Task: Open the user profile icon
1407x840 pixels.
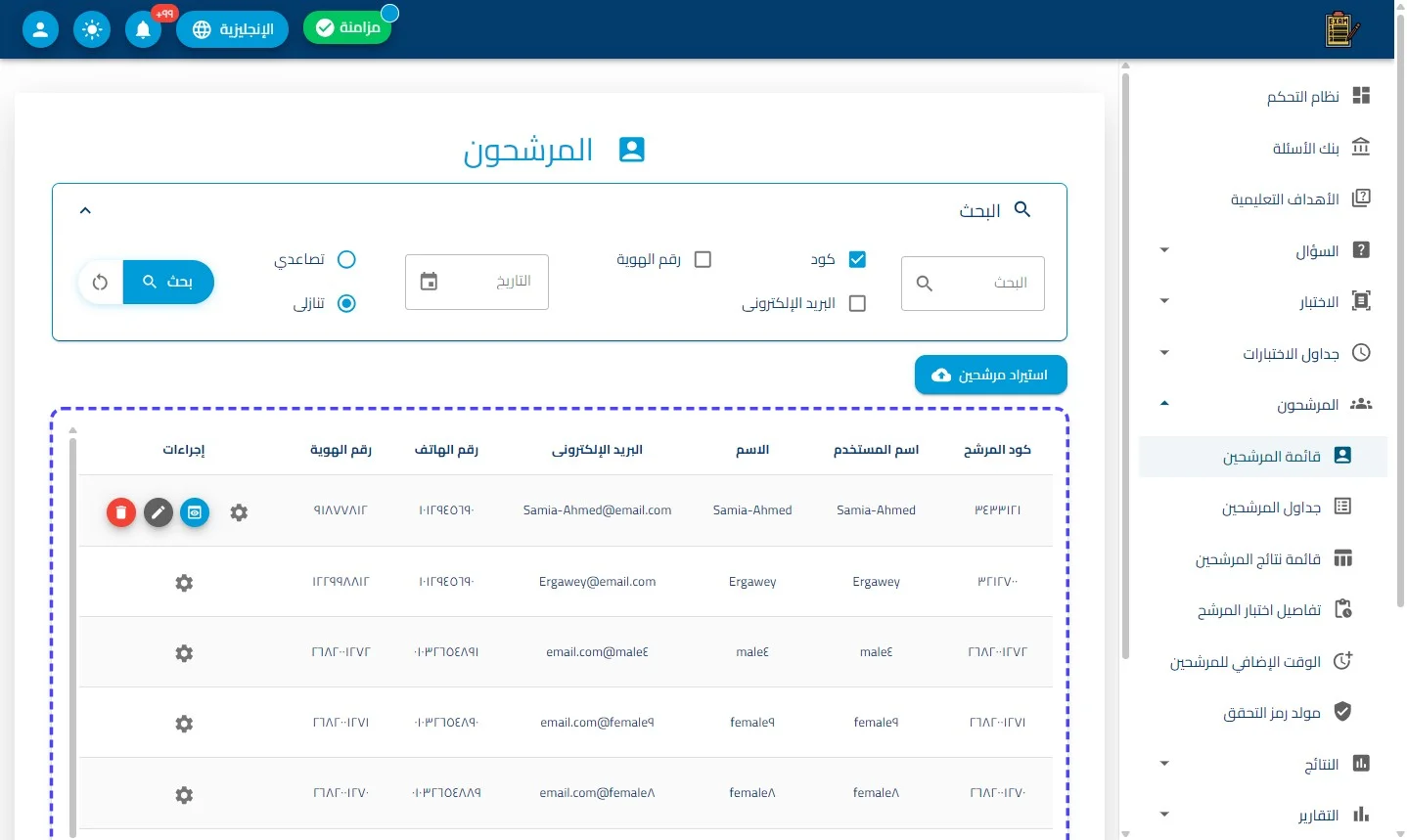Action: (x=40, y=29)
